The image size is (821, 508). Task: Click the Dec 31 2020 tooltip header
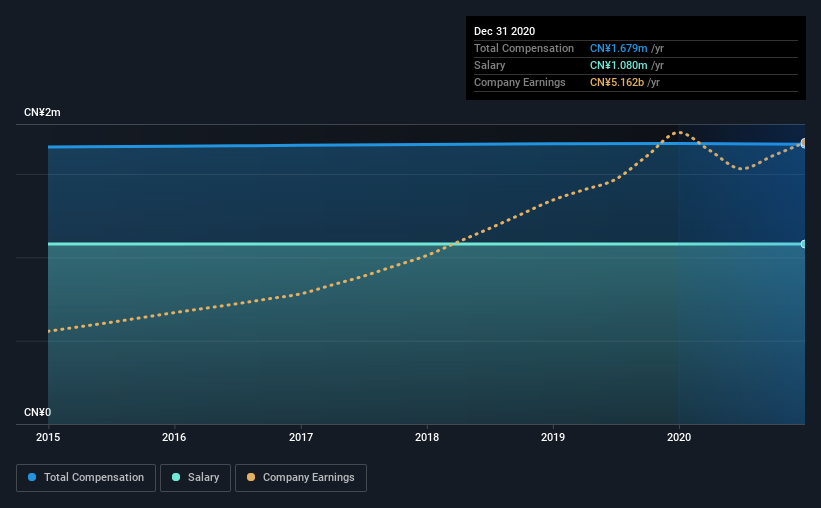(504, 31)
